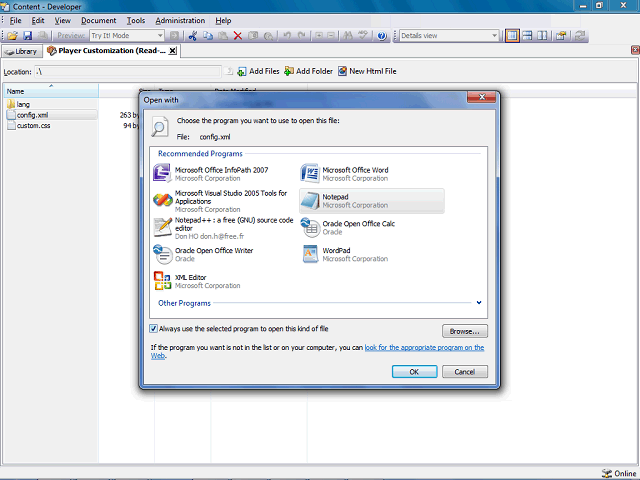
Task: Click the Browse... button
Action: point(464,331)
